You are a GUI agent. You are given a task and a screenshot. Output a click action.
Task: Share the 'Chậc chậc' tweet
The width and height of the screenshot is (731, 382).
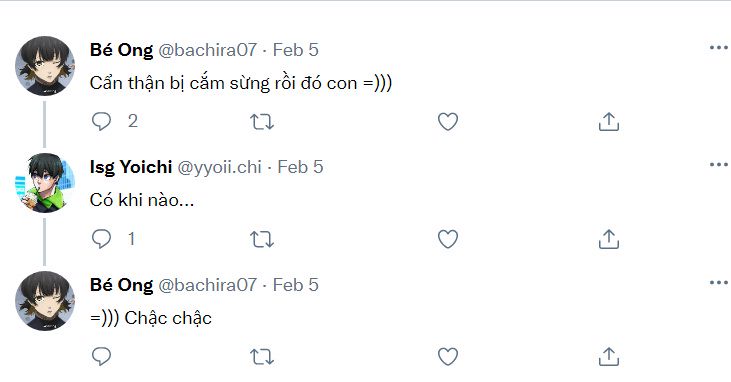(609, 357)
